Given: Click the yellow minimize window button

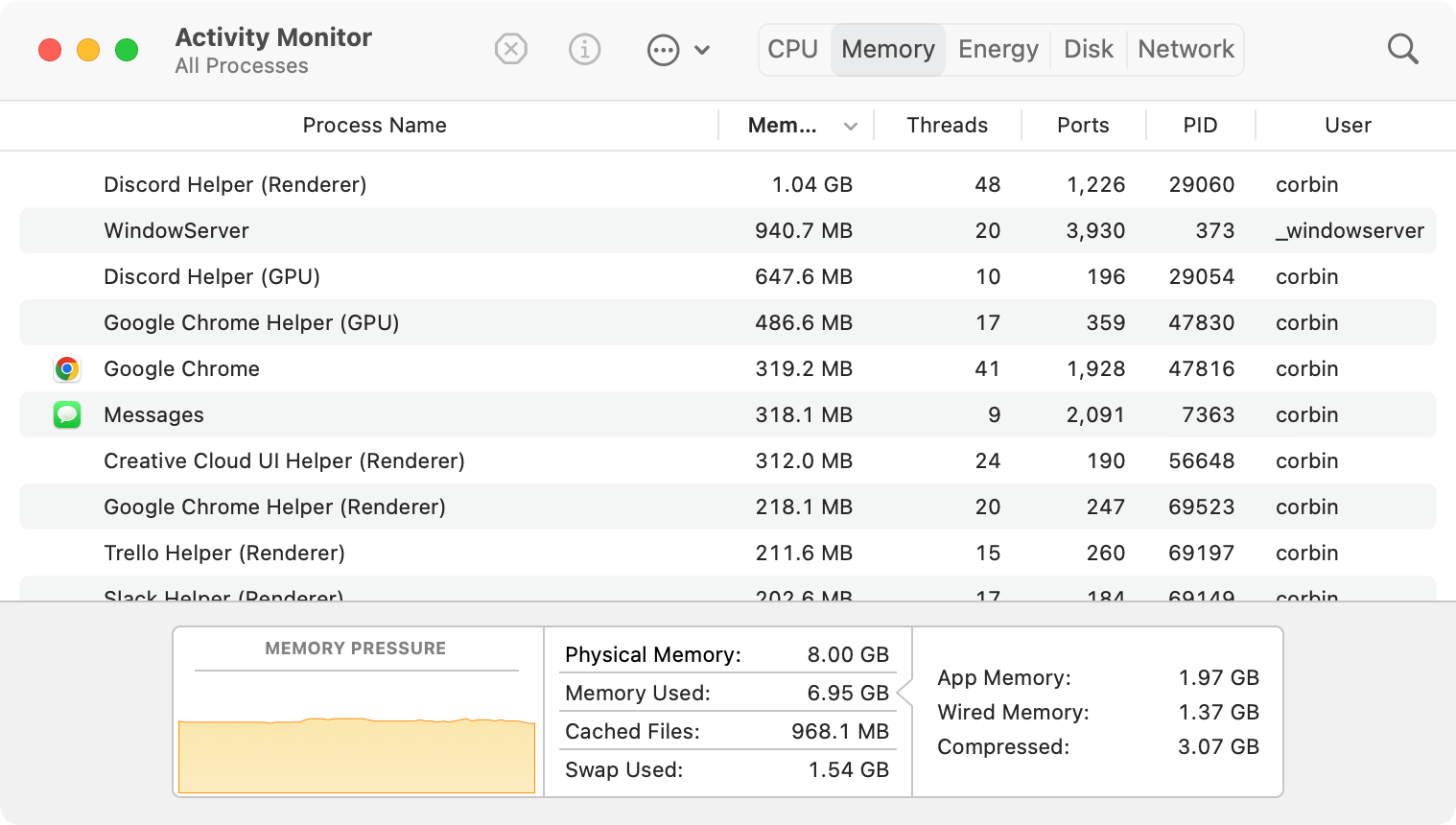Looking at the screenshot, I should [88, 50].
